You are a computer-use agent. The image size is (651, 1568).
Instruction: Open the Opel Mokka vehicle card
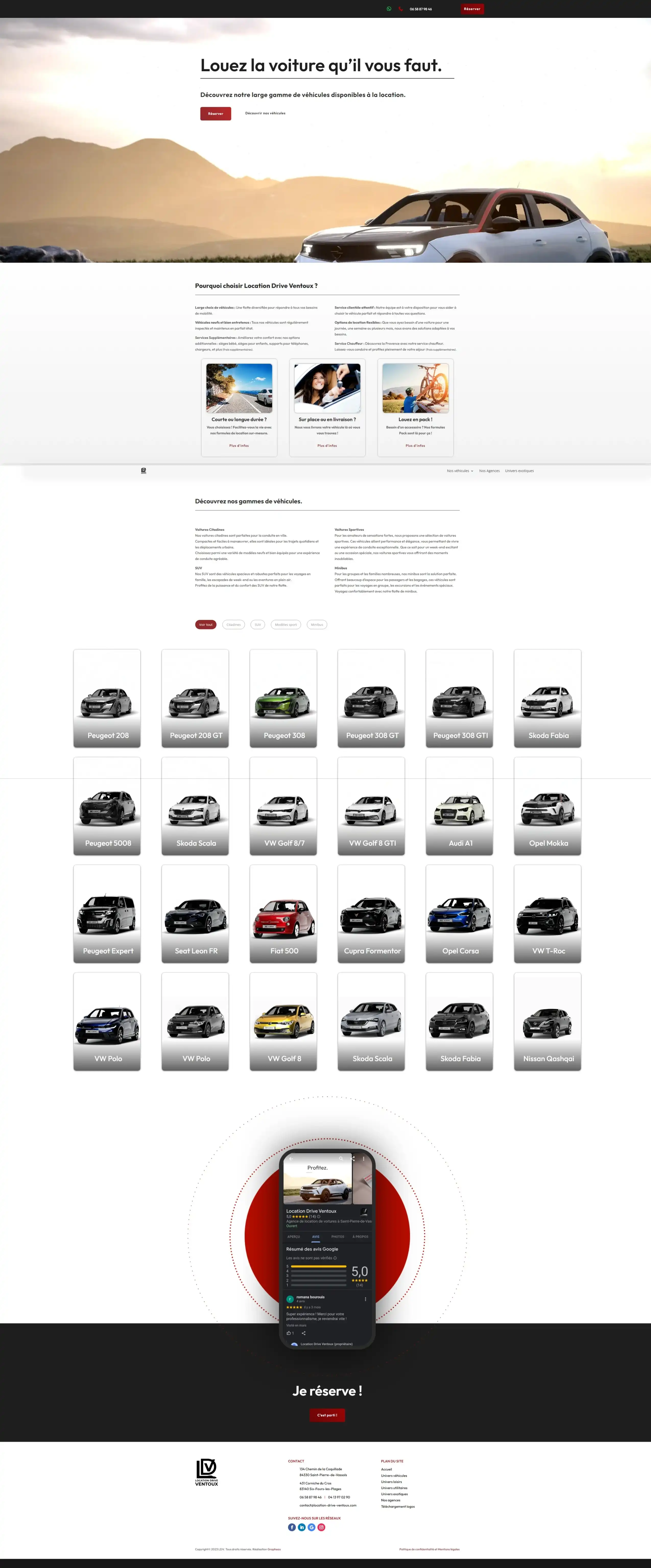[x=548, y=806]
